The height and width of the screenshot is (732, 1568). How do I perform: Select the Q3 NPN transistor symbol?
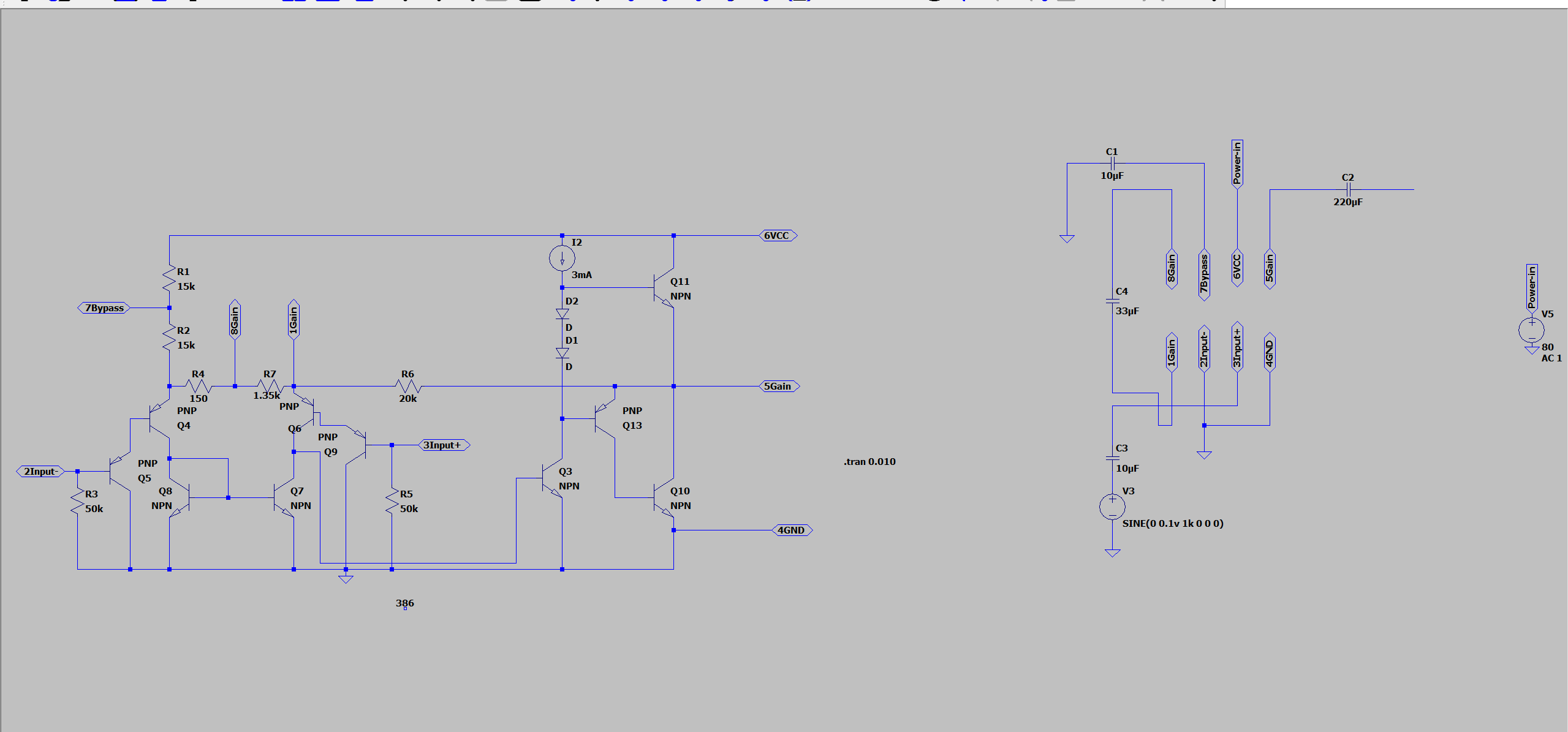[x=552, y=478]
